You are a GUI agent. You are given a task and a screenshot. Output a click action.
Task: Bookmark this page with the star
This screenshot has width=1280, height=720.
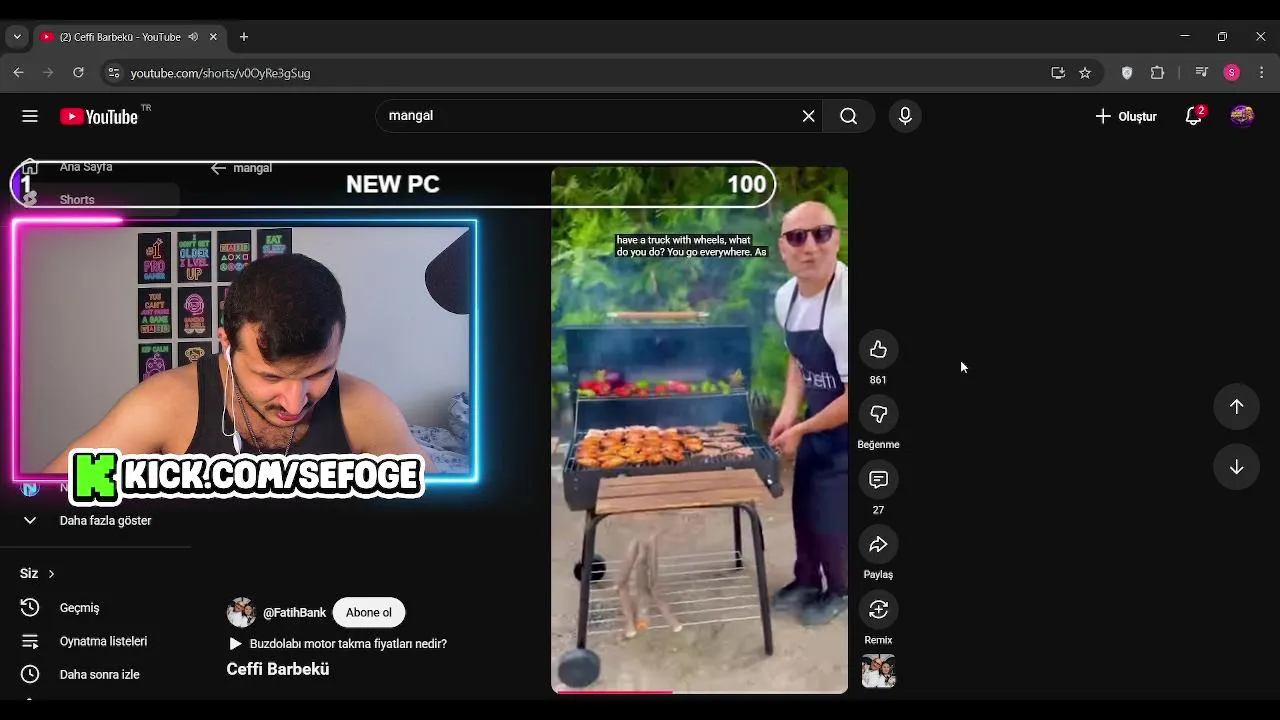(1085, 73)
